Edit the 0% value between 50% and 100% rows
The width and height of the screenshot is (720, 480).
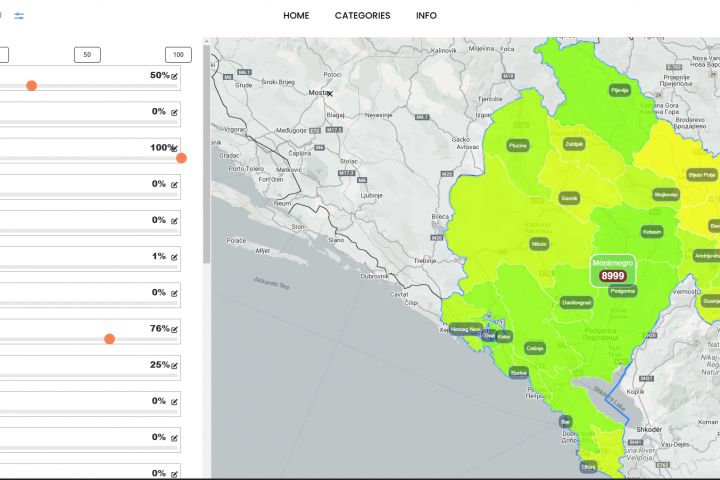click(x=174, y=112)
